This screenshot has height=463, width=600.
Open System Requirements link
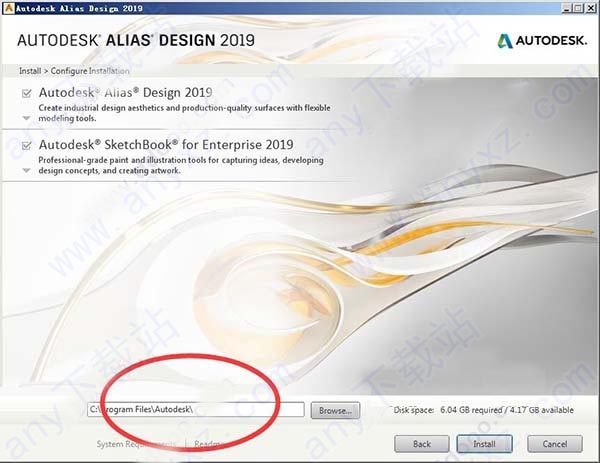[x=136, y=444]
